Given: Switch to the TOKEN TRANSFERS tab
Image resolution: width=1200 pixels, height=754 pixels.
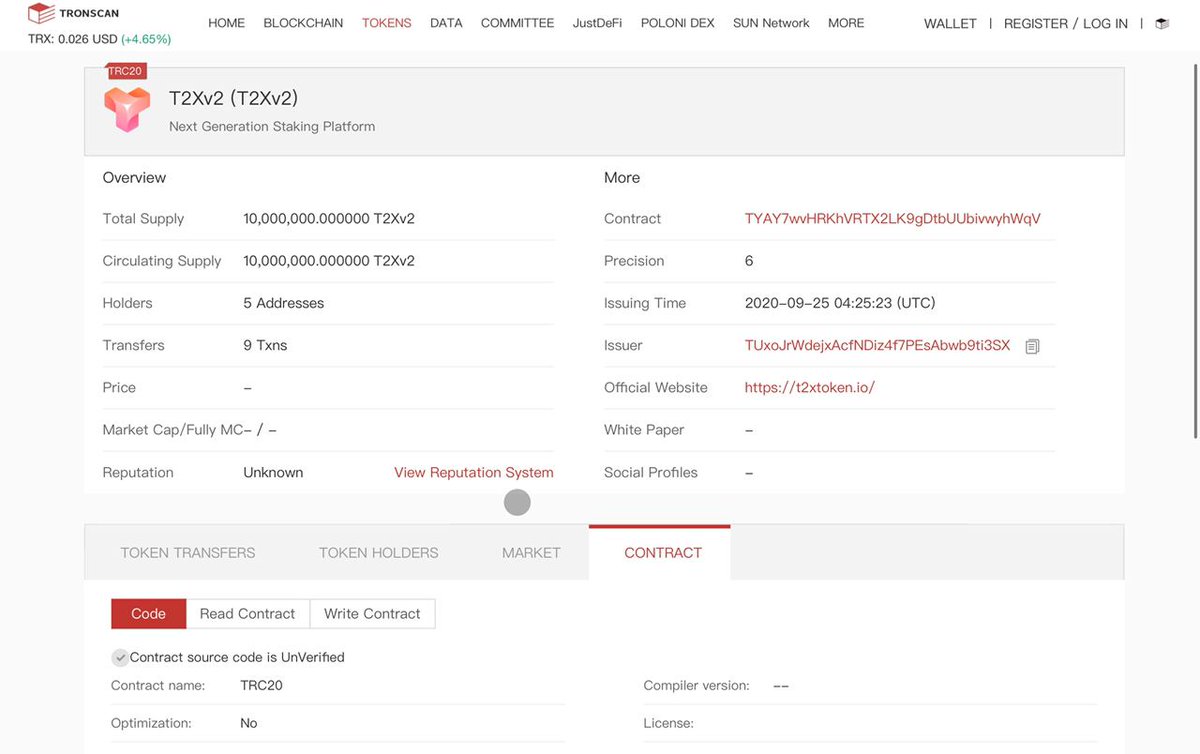Looking at the screenshot, I should point(188,553).
